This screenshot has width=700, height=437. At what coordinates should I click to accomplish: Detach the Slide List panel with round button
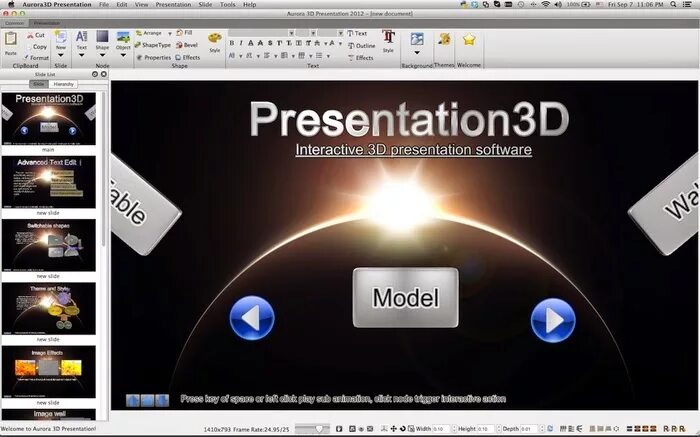tap(95, 74)
